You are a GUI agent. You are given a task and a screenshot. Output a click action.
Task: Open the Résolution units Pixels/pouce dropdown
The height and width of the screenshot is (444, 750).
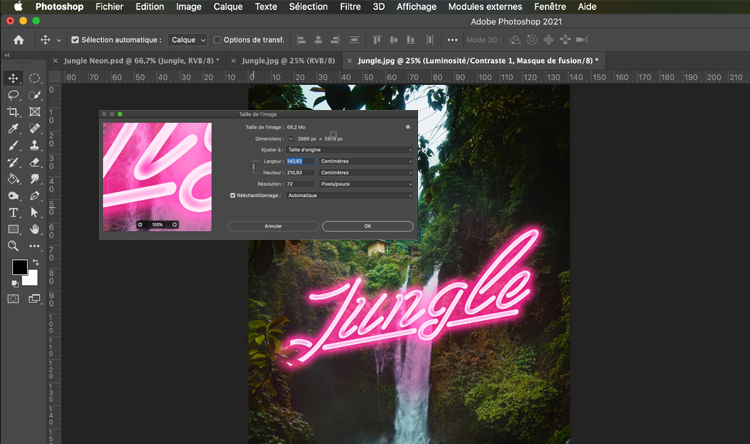(366, 184)
